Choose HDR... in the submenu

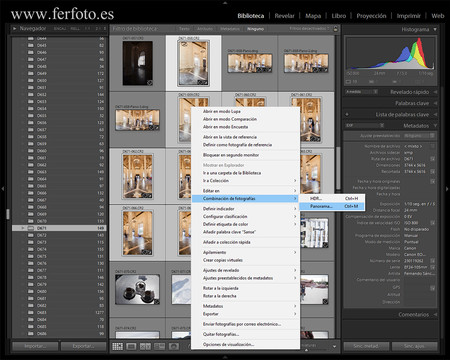(332, 198)
